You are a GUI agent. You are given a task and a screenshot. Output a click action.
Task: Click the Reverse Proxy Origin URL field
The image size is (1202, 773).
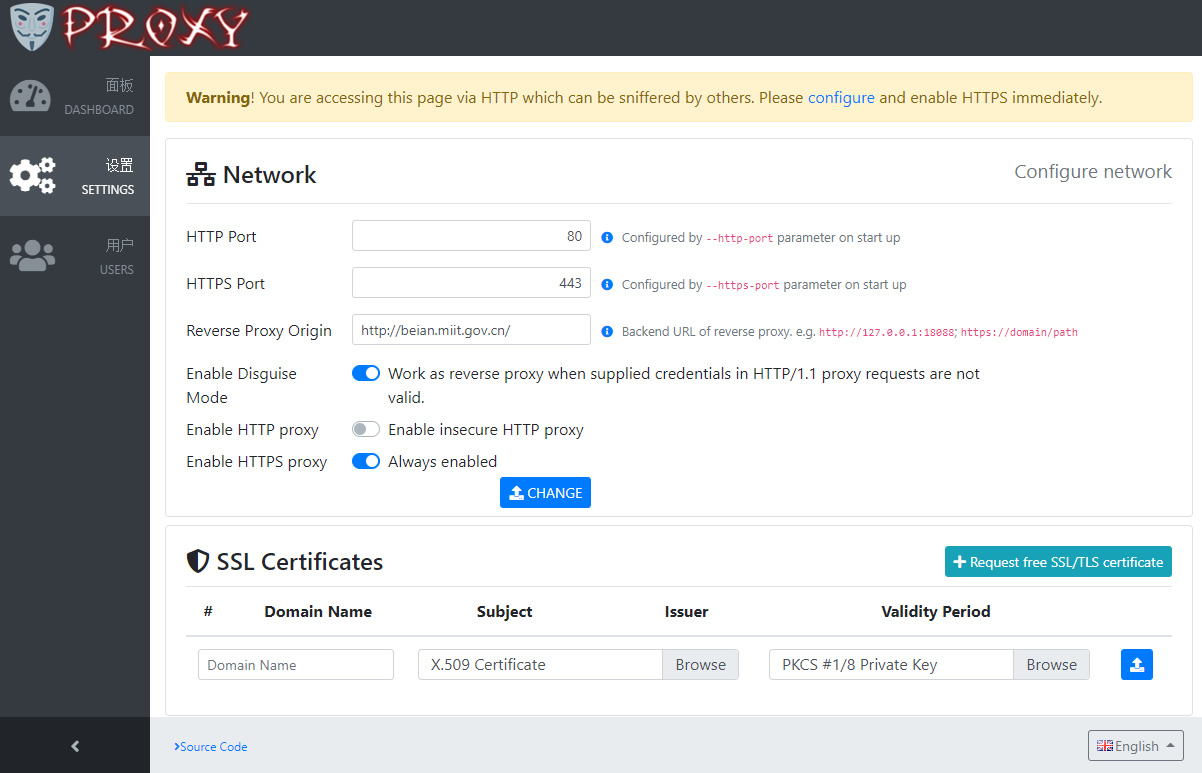click(x=471, y=330)
